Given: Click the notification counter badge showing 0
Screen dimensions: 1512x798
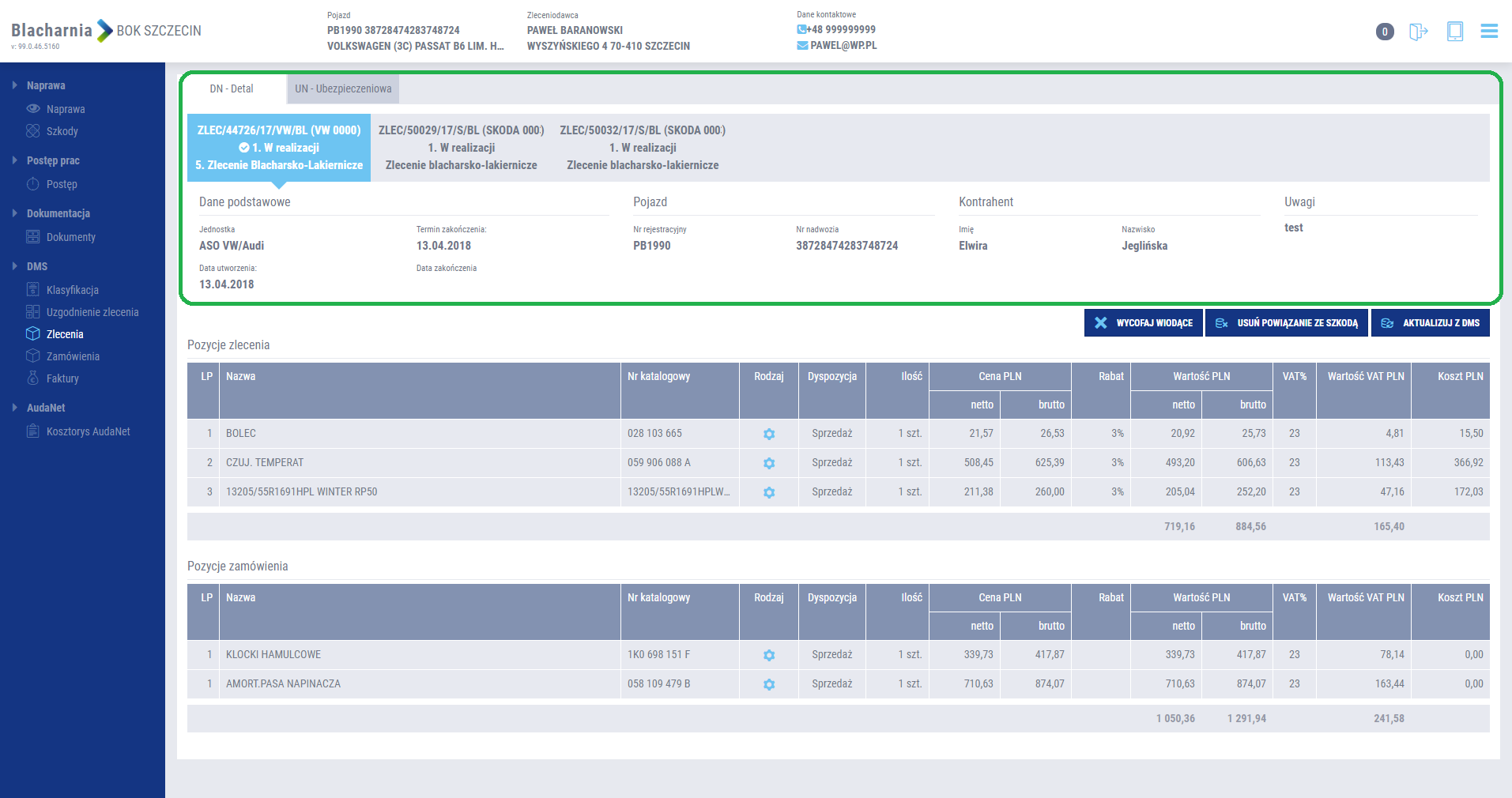Looking at the screenshot, I should 1384,32.
